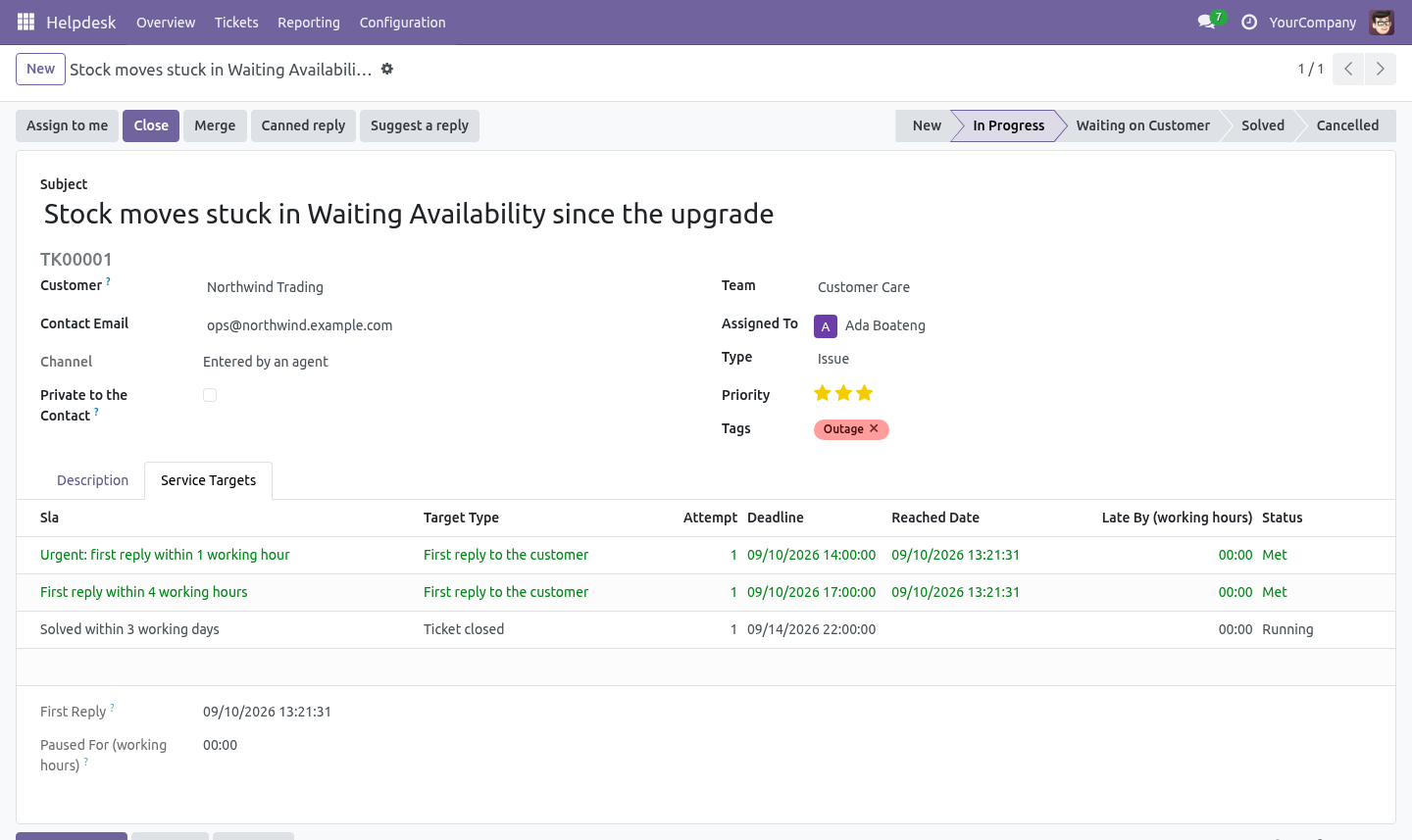Click the Assign to me button
The image size is (1412, 840).
point(68,125)
